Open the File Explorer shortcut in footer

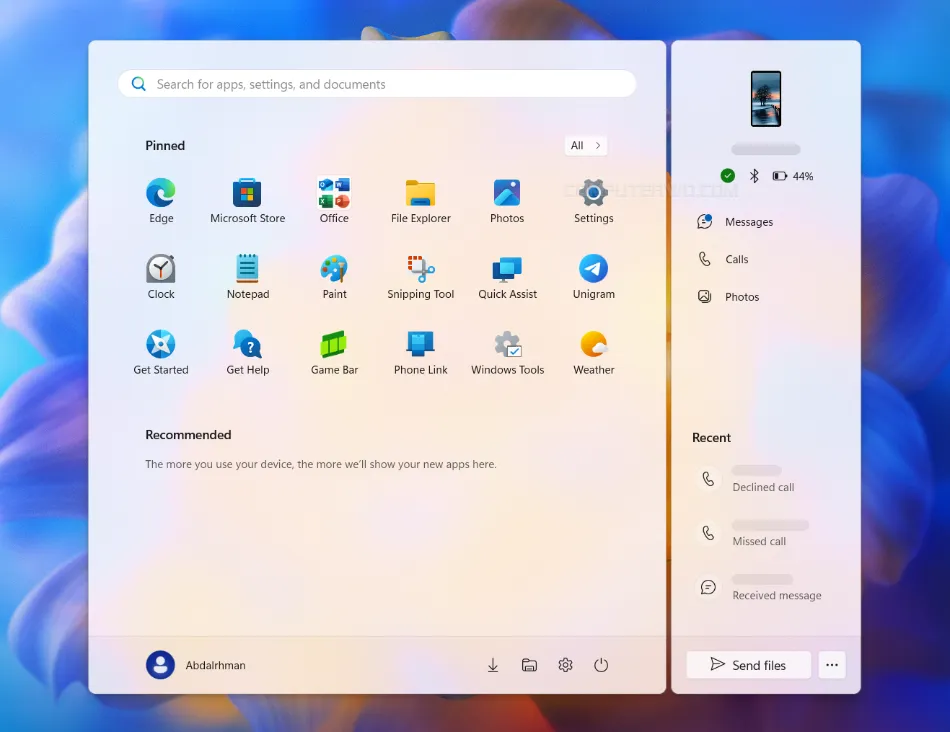[529, 665]
